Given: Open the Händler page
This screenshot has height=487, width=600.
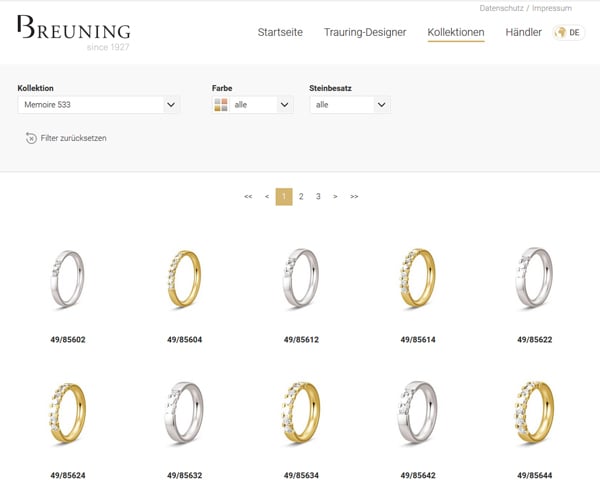Looking at the screenshot, I should click(x=523, y=33).
